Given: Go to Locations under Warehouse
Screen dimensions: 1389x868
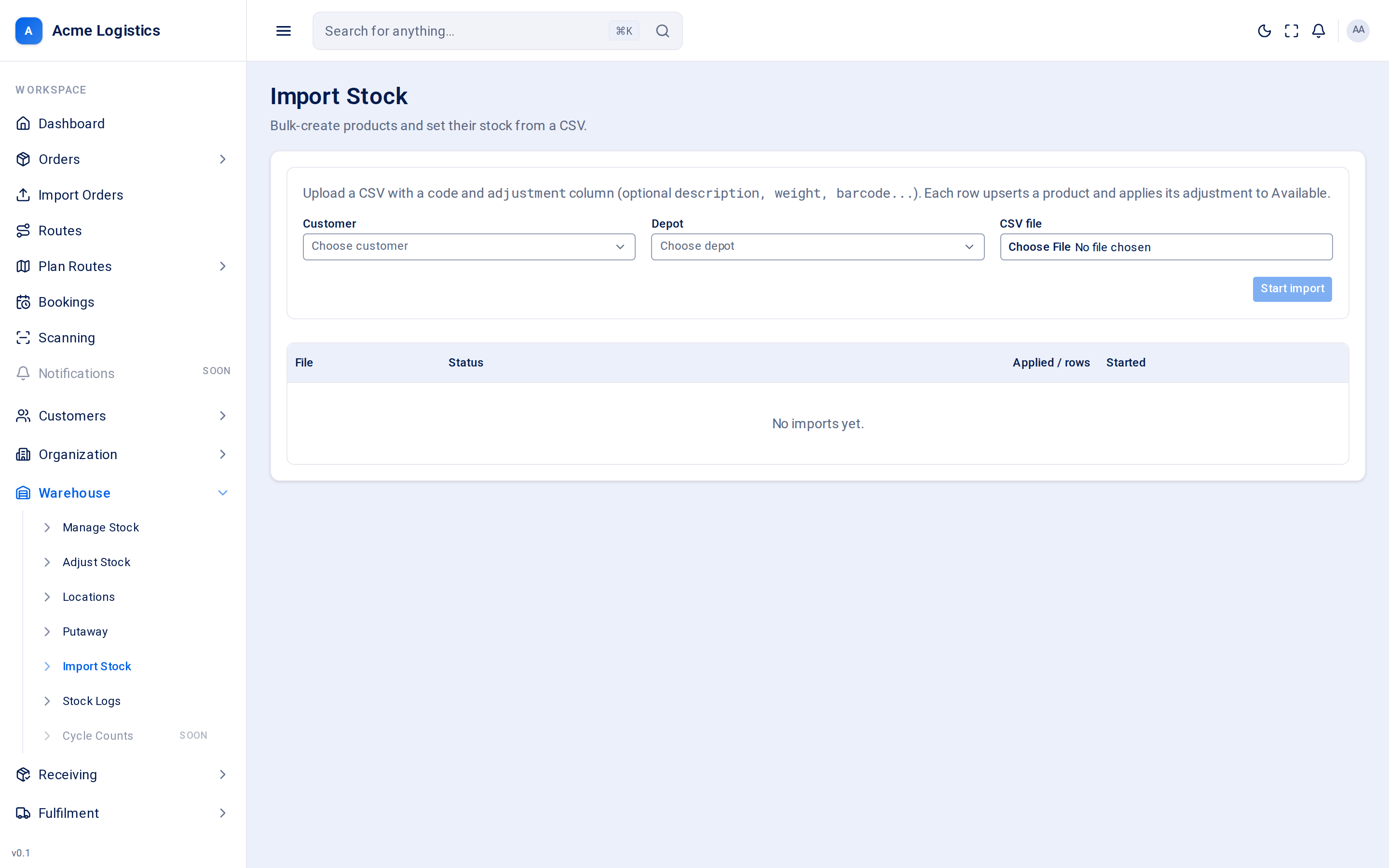Looking at the screenshot, I should pos(88,597).
